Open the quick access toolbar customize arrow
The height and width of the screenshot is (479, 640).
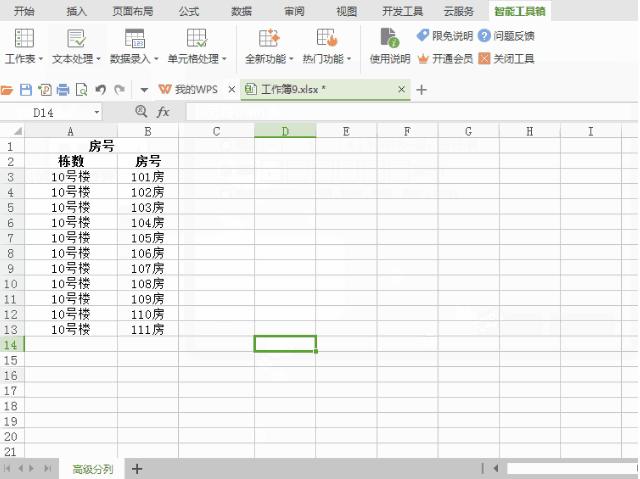click(x=144, y=90)
